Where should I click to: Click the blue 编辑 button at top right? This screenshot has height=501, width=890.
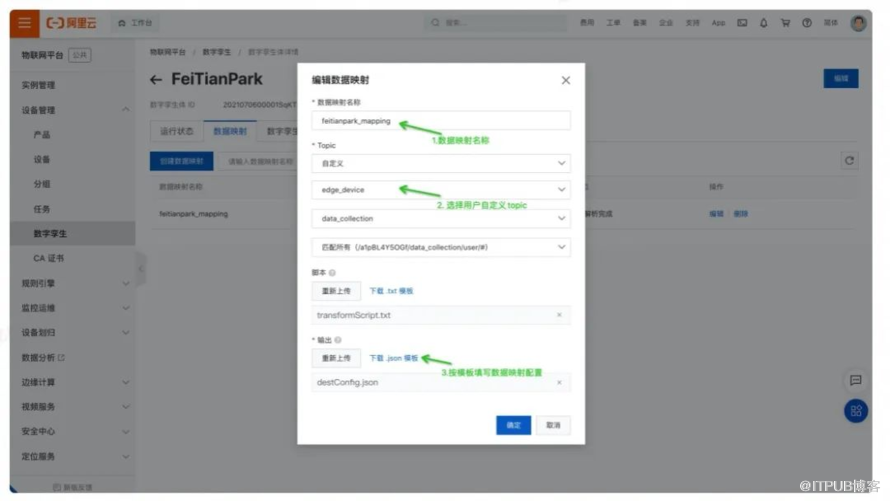841,78
